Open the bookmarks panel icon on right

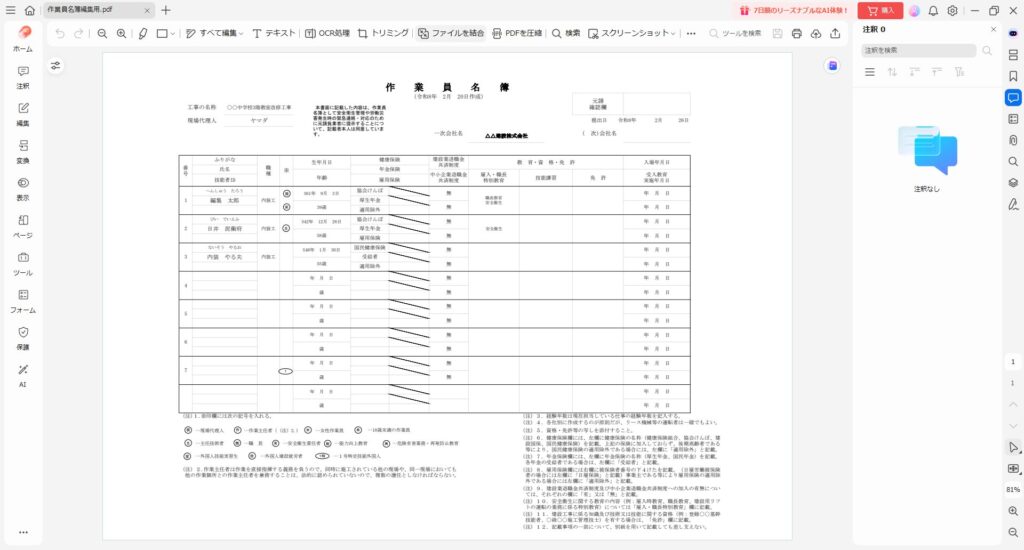coord(1013,75)
